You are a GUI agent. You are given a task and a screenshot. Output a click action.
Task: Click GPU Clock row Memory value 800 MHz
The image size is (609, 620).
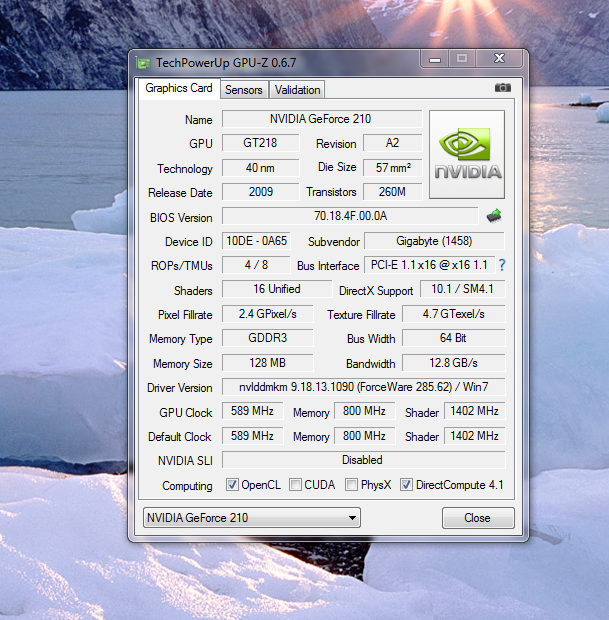(364, 411)
